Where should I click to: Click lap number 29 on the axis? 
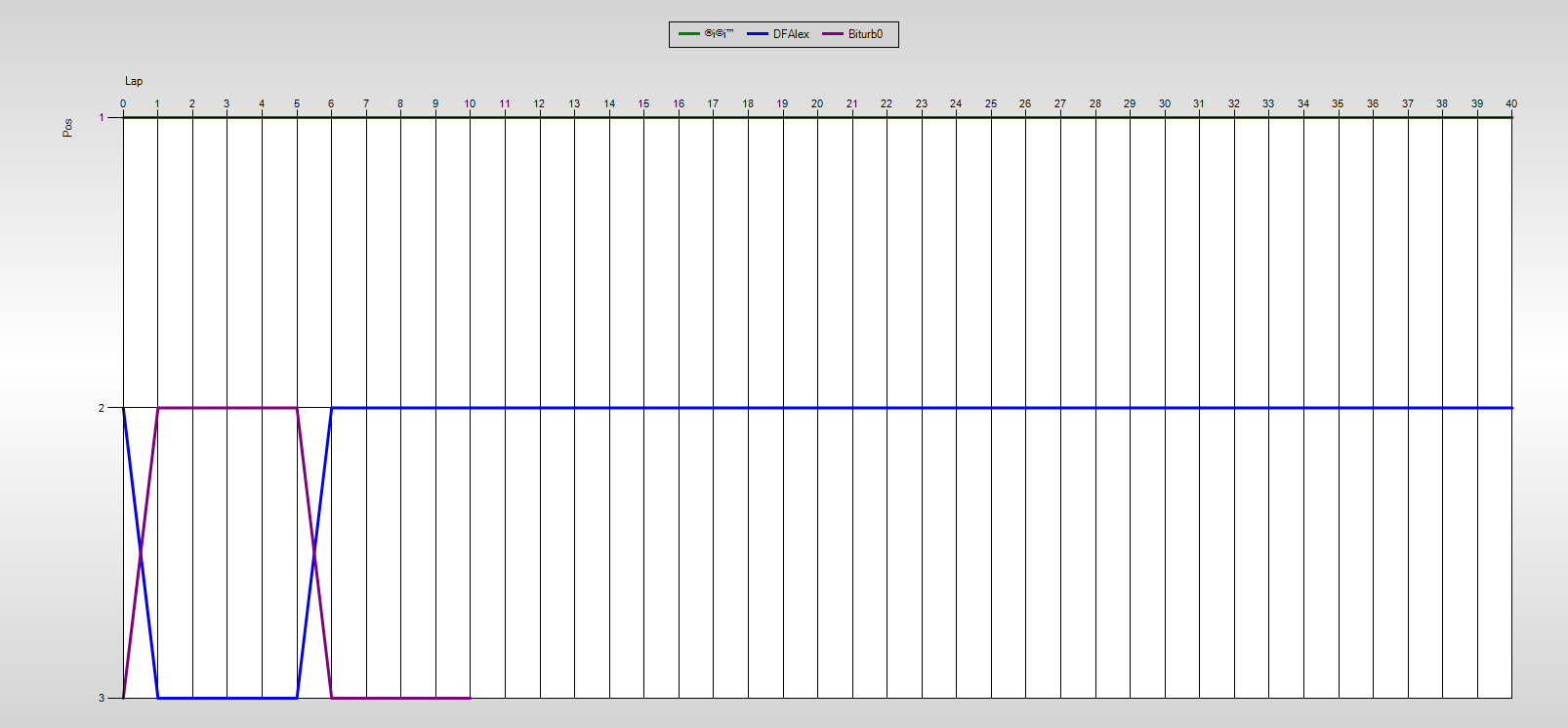pos(1130,103)
